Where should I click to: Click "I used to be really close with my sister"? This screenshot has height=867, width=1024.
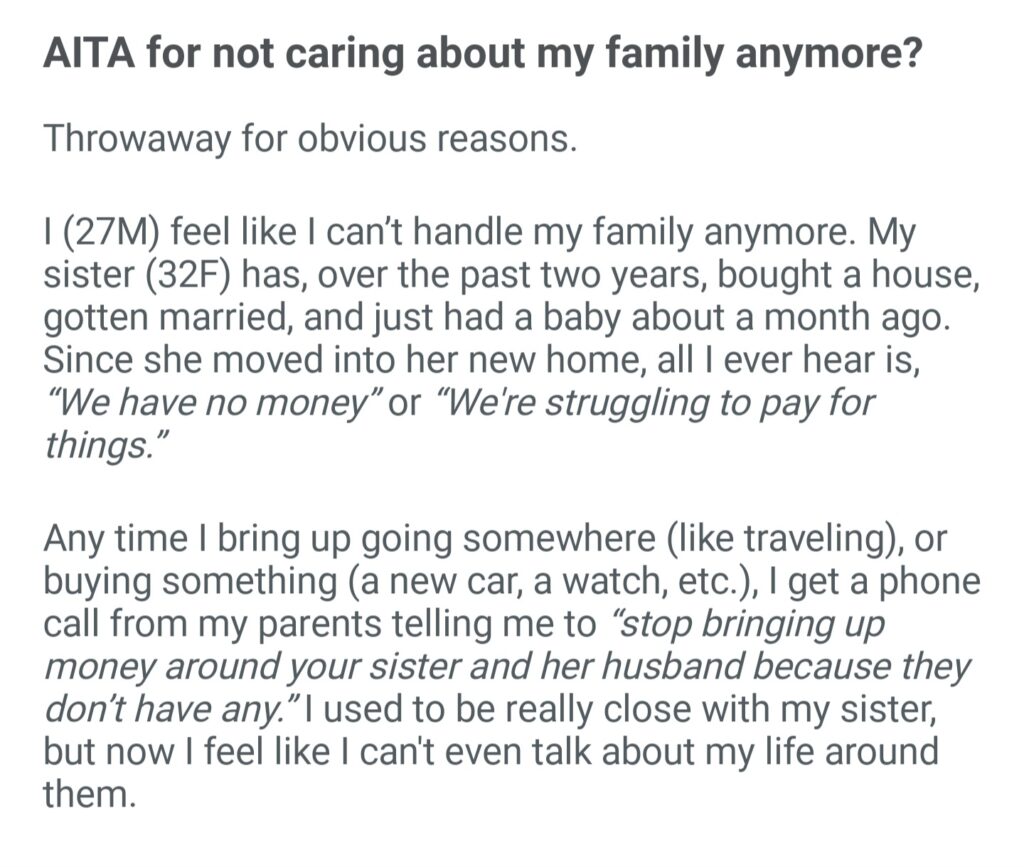coord(618,709)
